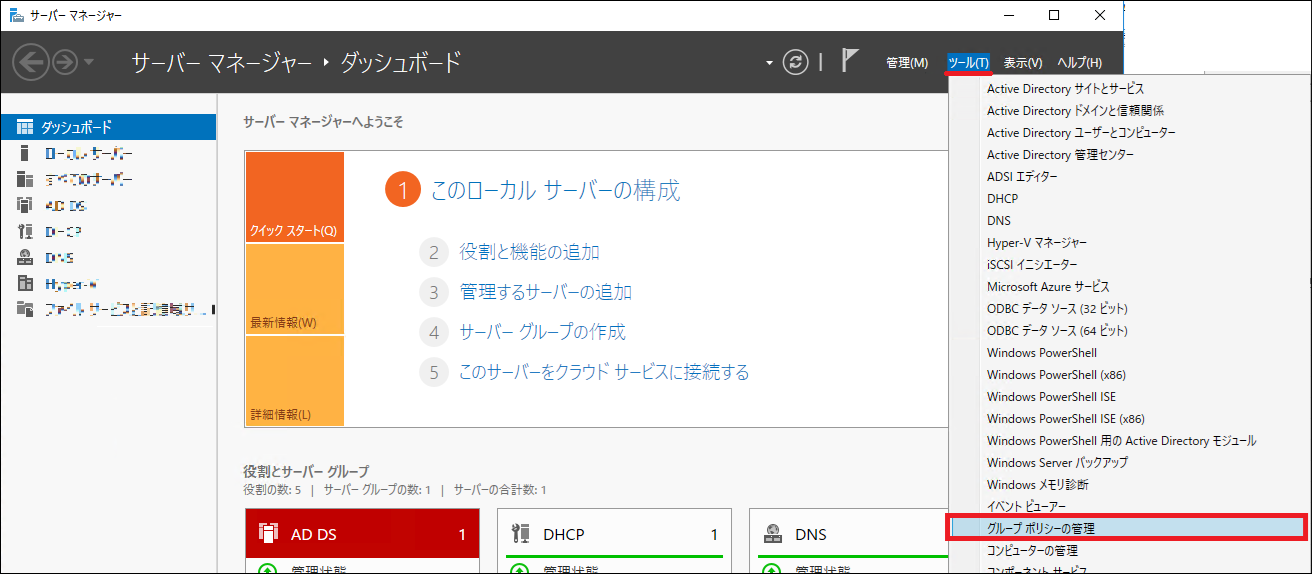This screenshot has height=574, width=1312.
Task: Open Hyper-V マネージャー from the menu
Action: pyautogui.click(x=1036, y=242)
